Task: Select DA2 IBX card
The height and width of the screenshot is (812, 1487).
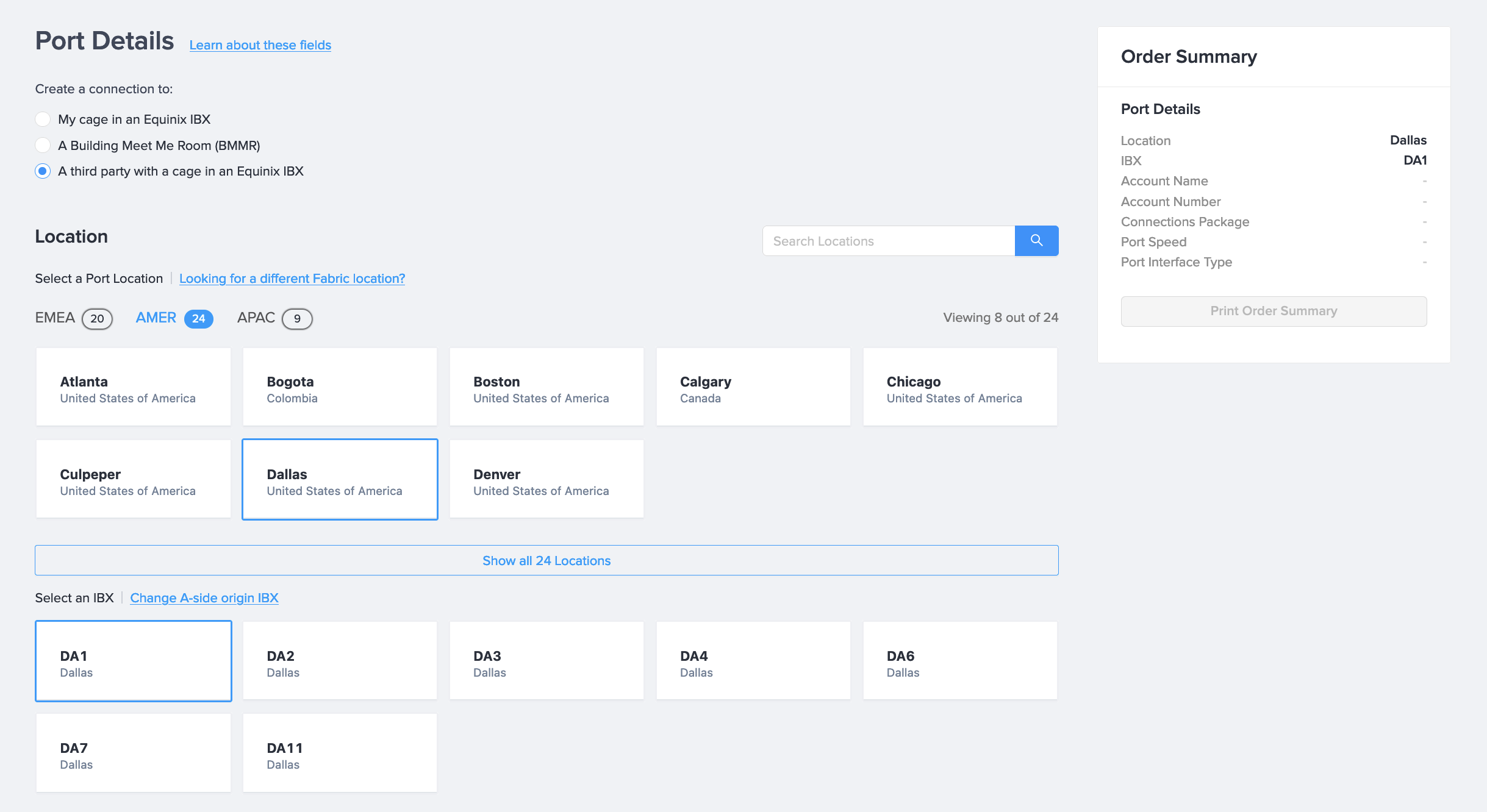Action: pos(340,661)
